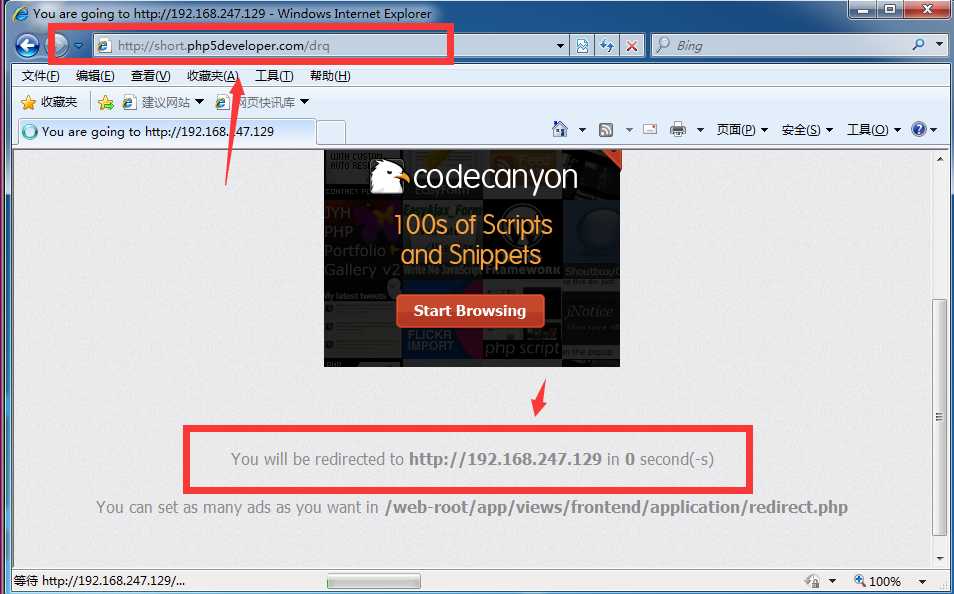This screenshot has height=594, width=954.
Task: Click the http://192.168.247.129 redirect link text
Action: tap(505, 459)
